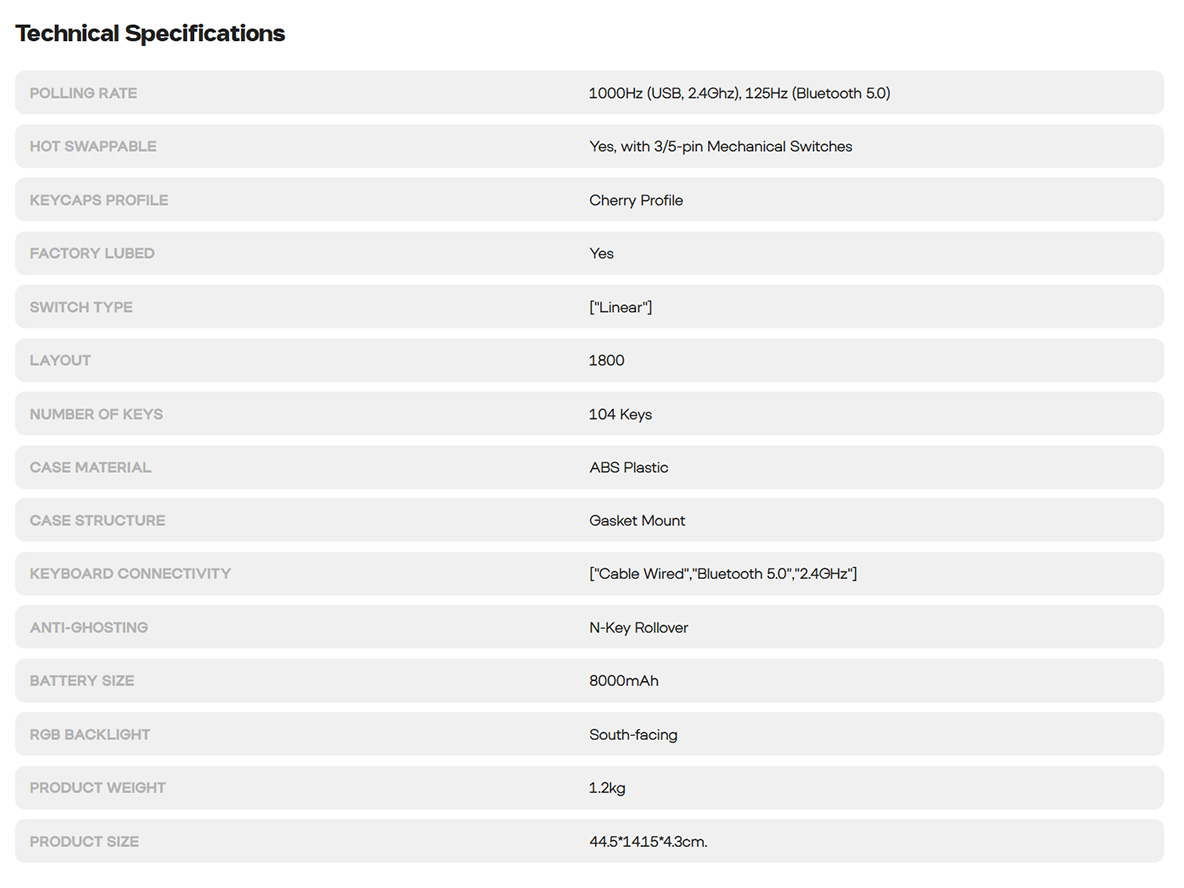
Task: Select the KEYBOARD CONNECTIVITY label
Action: (131, 574)
